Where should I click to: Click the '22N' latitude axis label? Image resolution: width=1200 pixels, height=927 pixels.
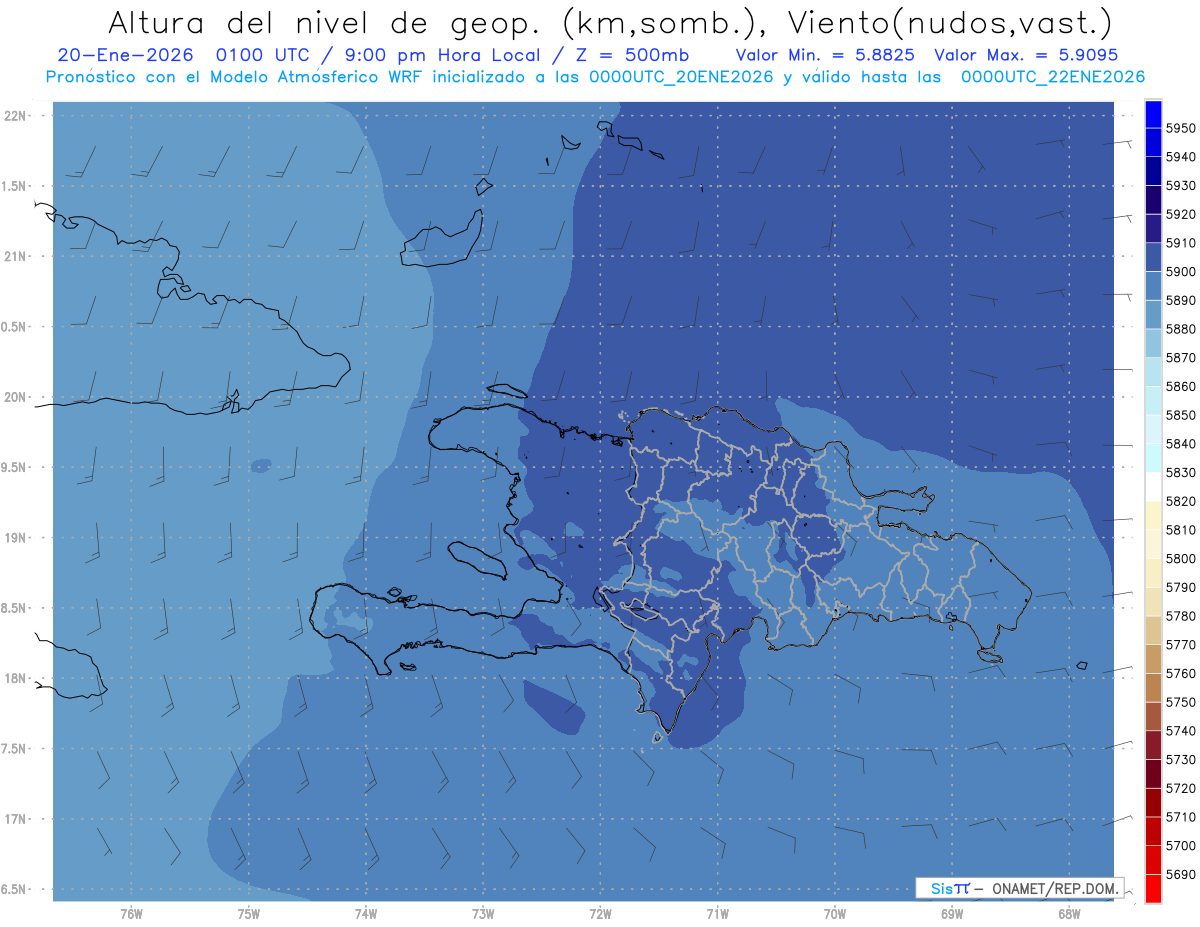(15, 116)
